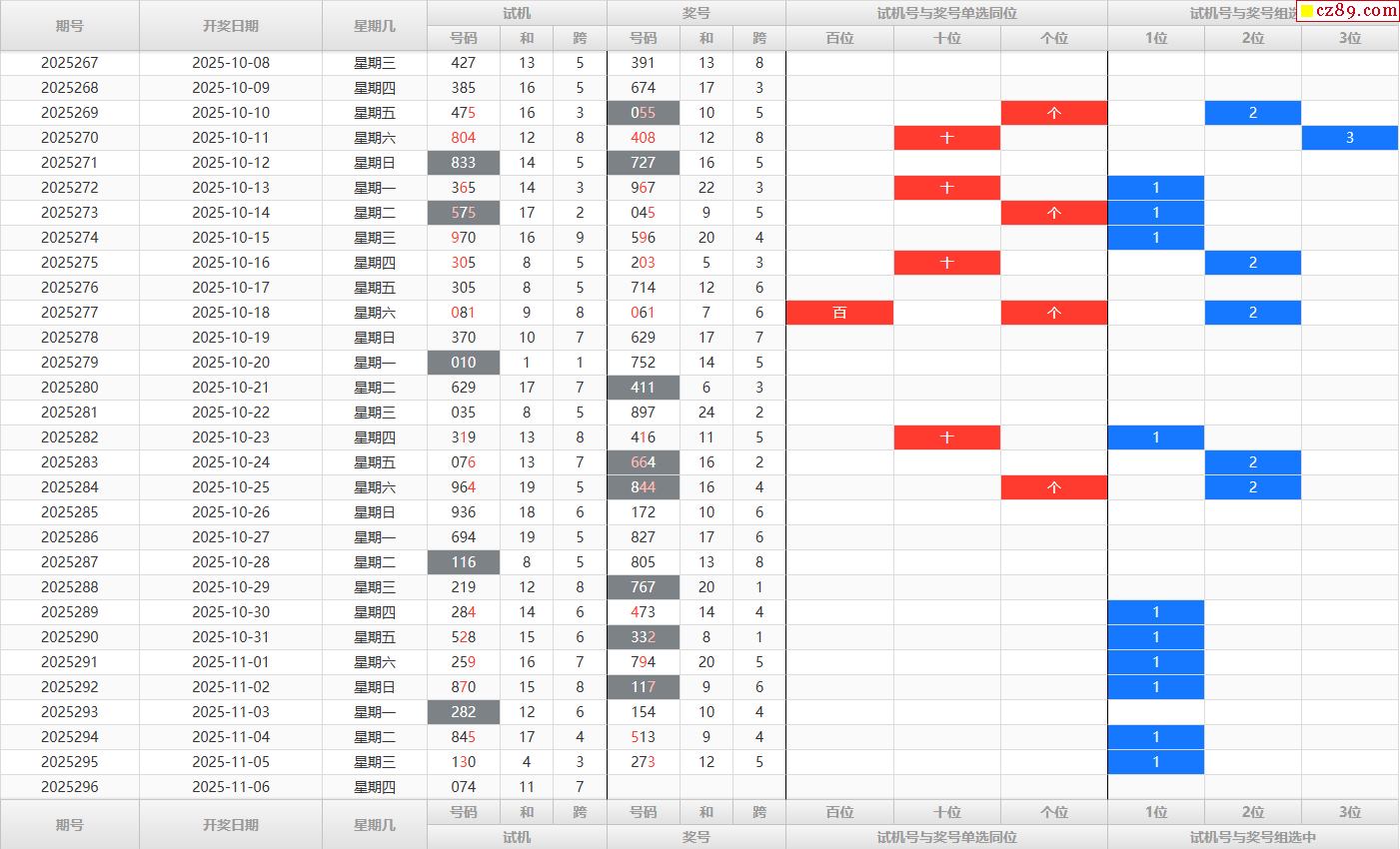Screen dimensions: 1400x849
Task: Click trial number 074 in row 2025296
Action: [464, 787]
